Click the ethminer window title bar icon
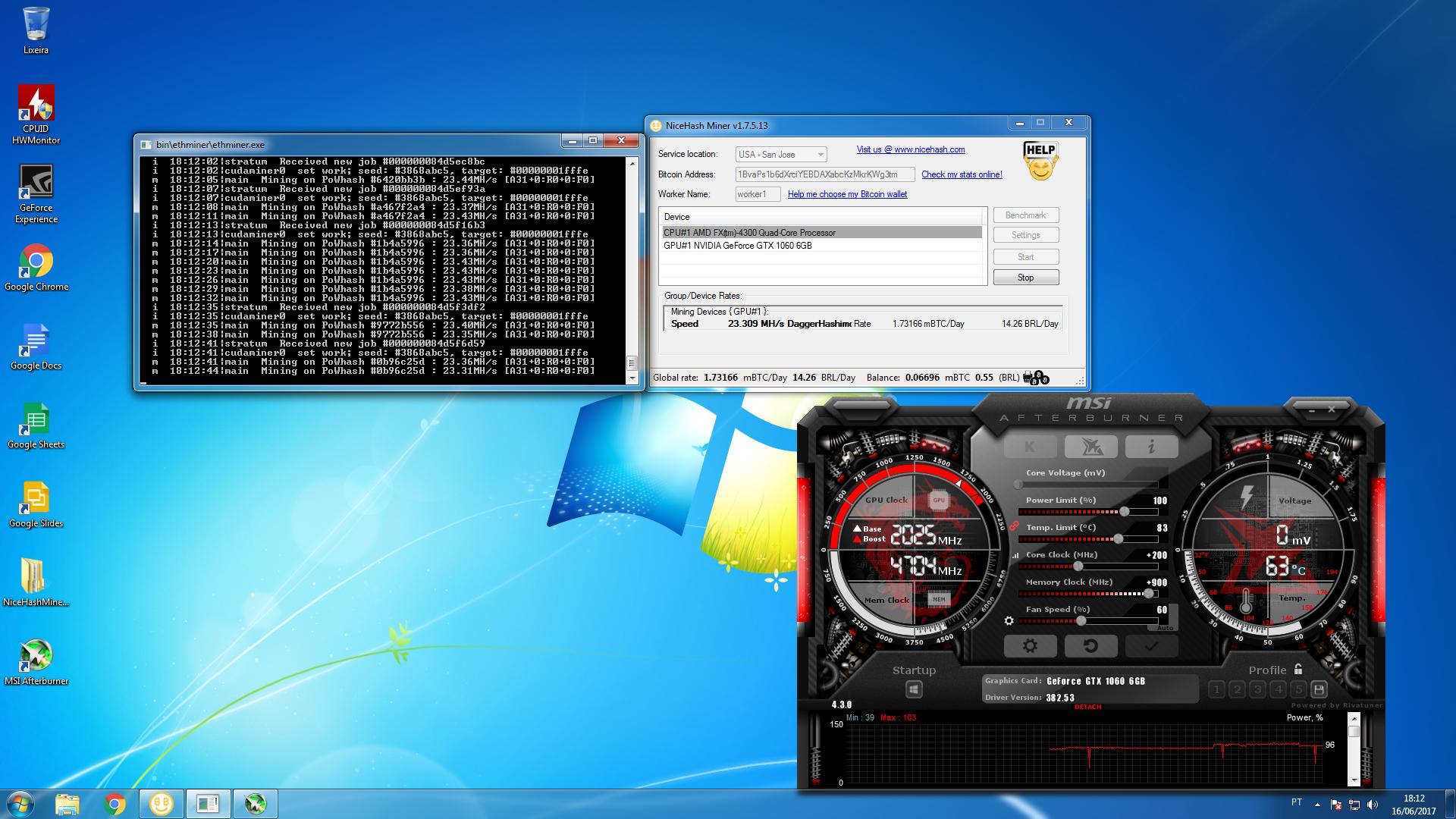The image size is (1456, 819). (x=146, y=144)
